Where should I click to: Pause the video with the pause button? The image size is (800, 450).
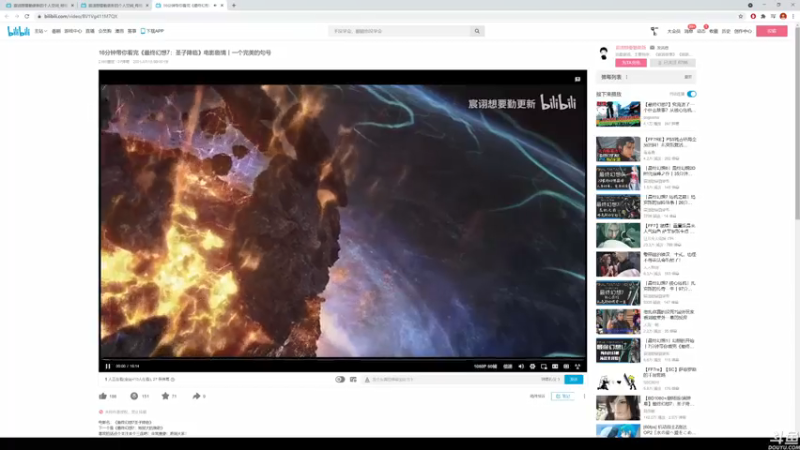click(x=108, y=366)
